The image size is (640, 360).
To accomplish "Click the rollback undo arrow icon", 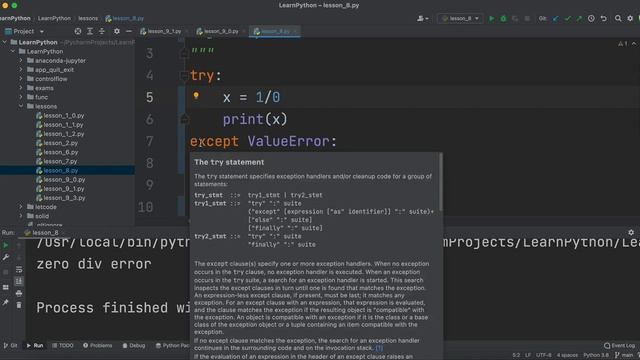I will point(604,18).
